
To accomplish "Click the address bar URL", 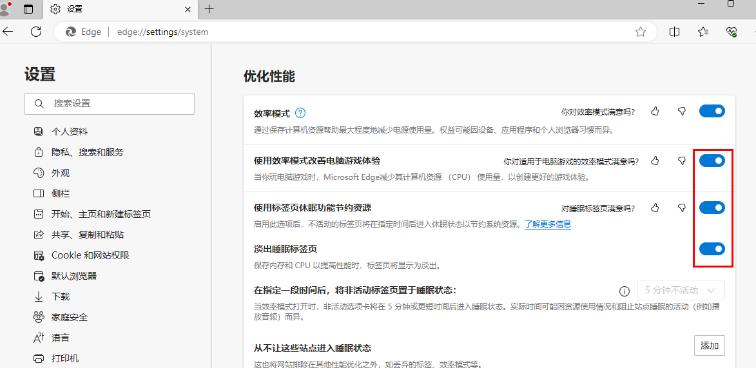I will 162,32.
